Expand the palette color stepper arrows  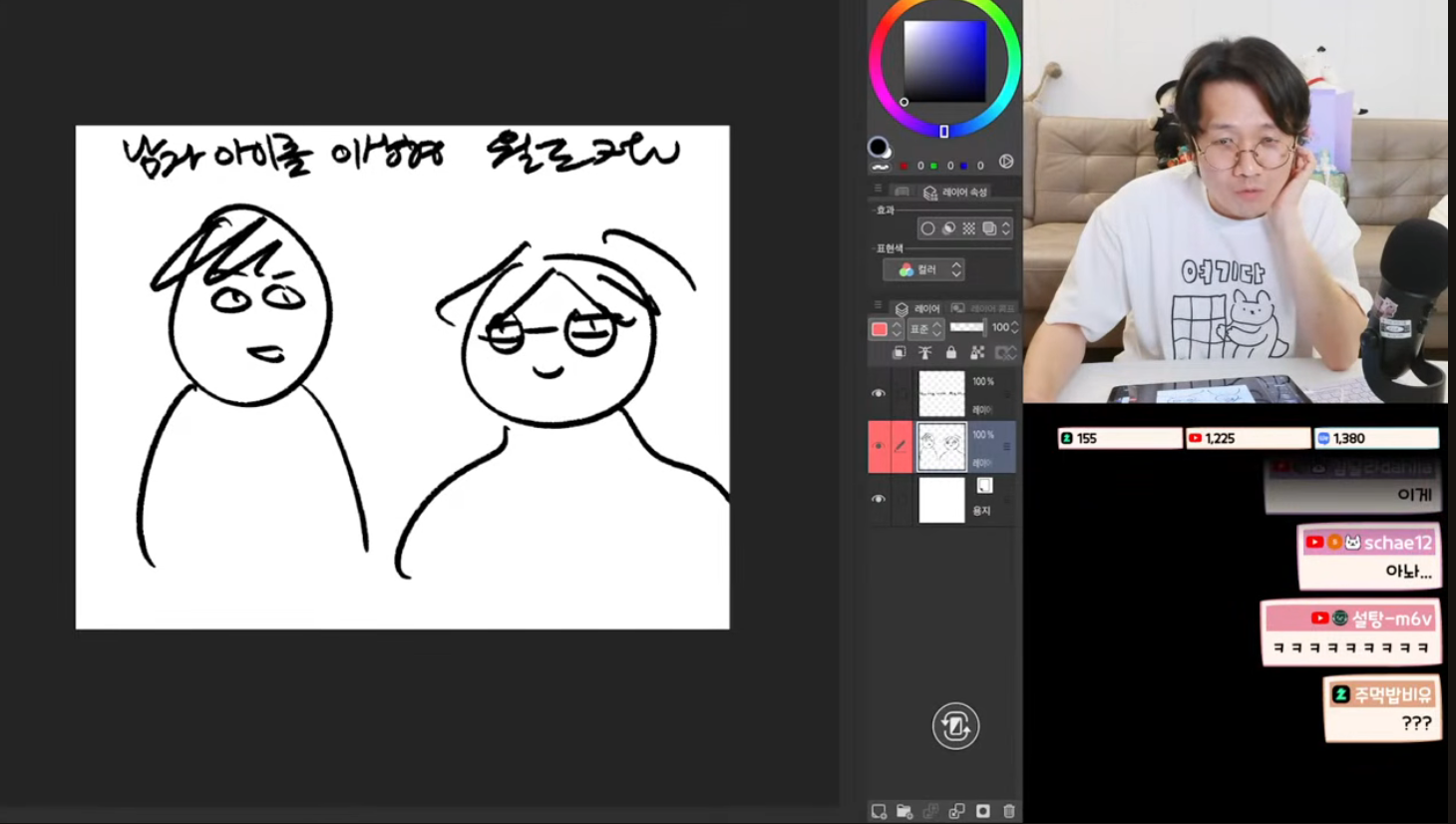point(897,329)
